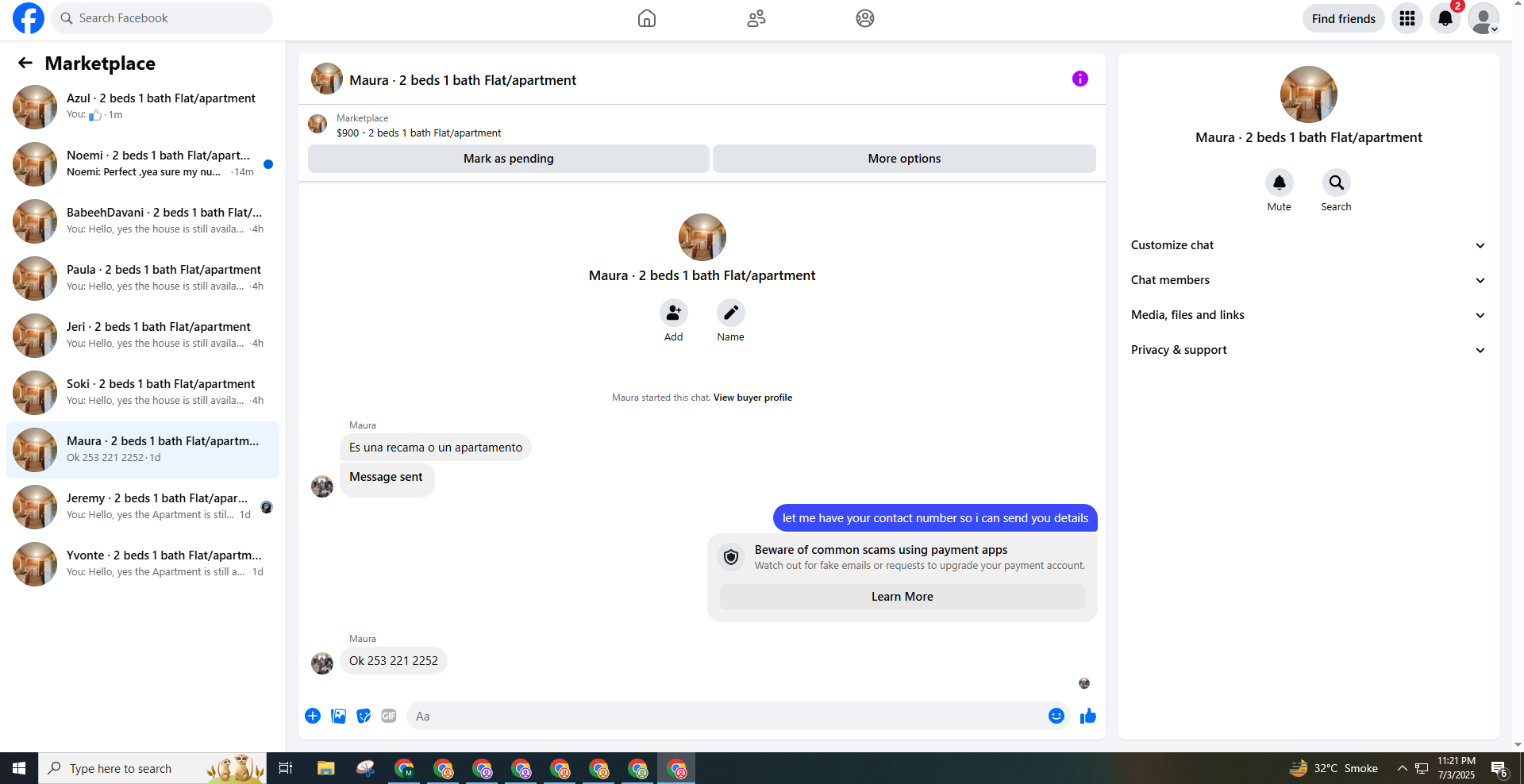
Task: Choose a GIF with the GIF icon
Action: (389, 716)
